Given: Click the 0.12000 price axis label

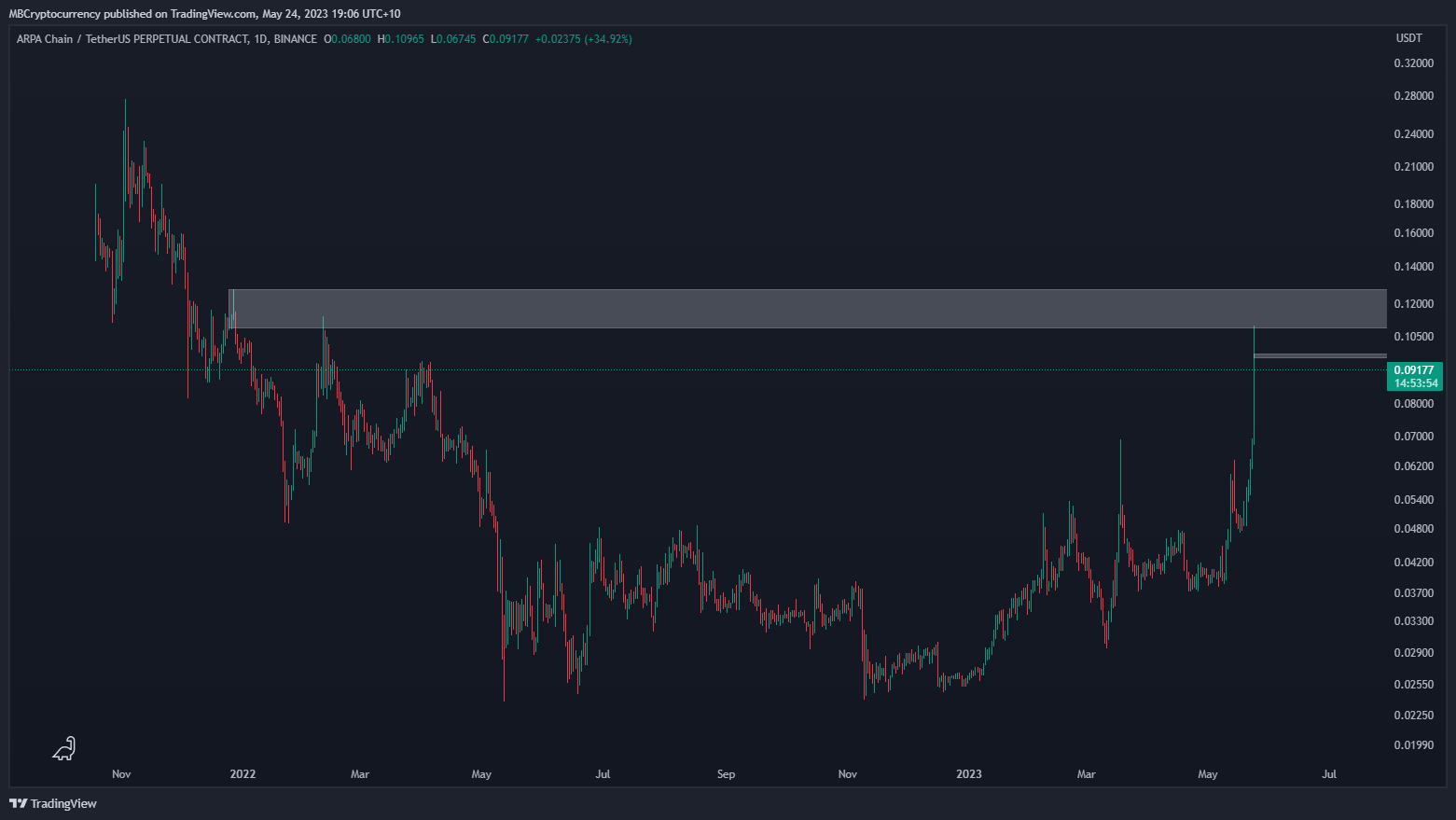Looking at the screenshot, I should (1414, 304).
